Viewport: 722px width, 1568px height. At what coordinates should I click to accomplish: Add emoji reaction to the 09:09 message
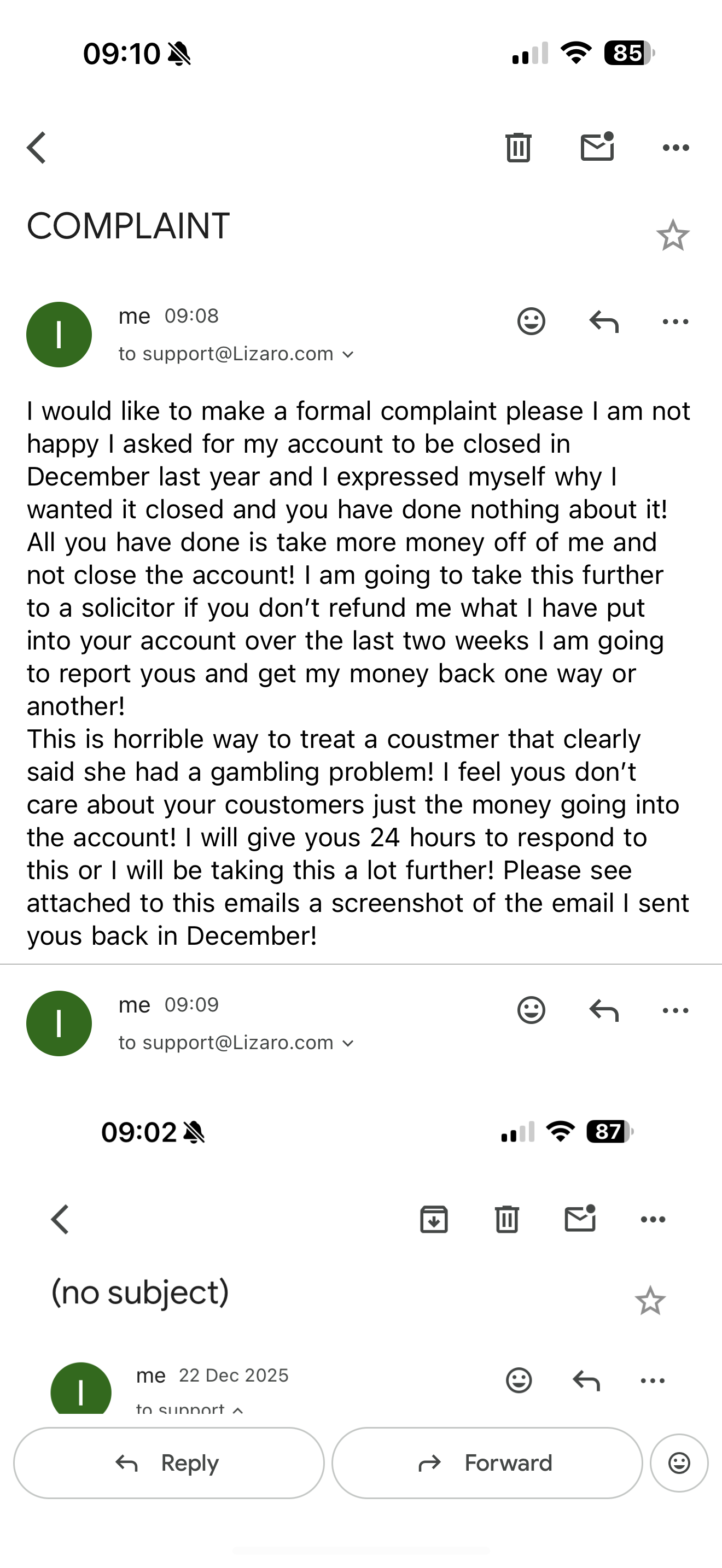tap(531, 1010)
